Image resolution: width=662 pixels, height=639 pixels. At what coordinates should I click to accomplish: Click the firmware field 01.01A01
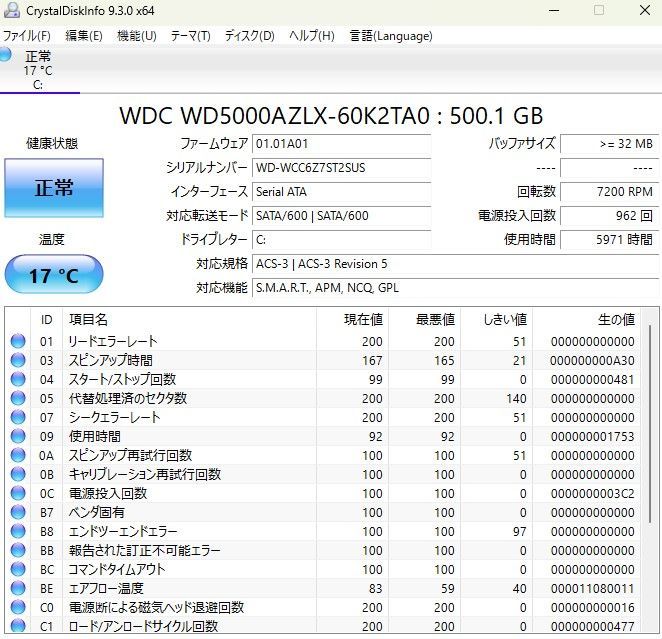coord(342,144)
